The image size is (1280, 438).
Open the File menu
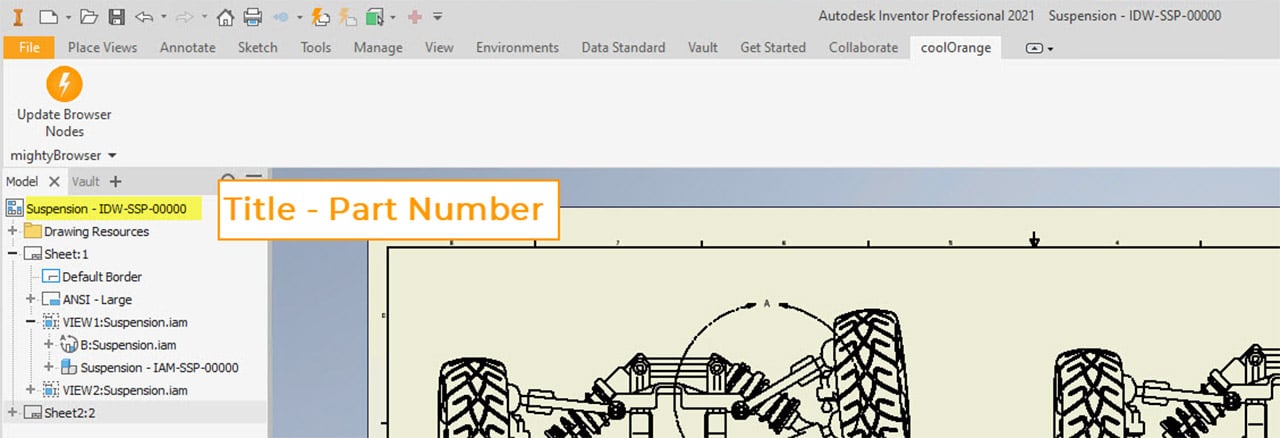tap(29, 47)
